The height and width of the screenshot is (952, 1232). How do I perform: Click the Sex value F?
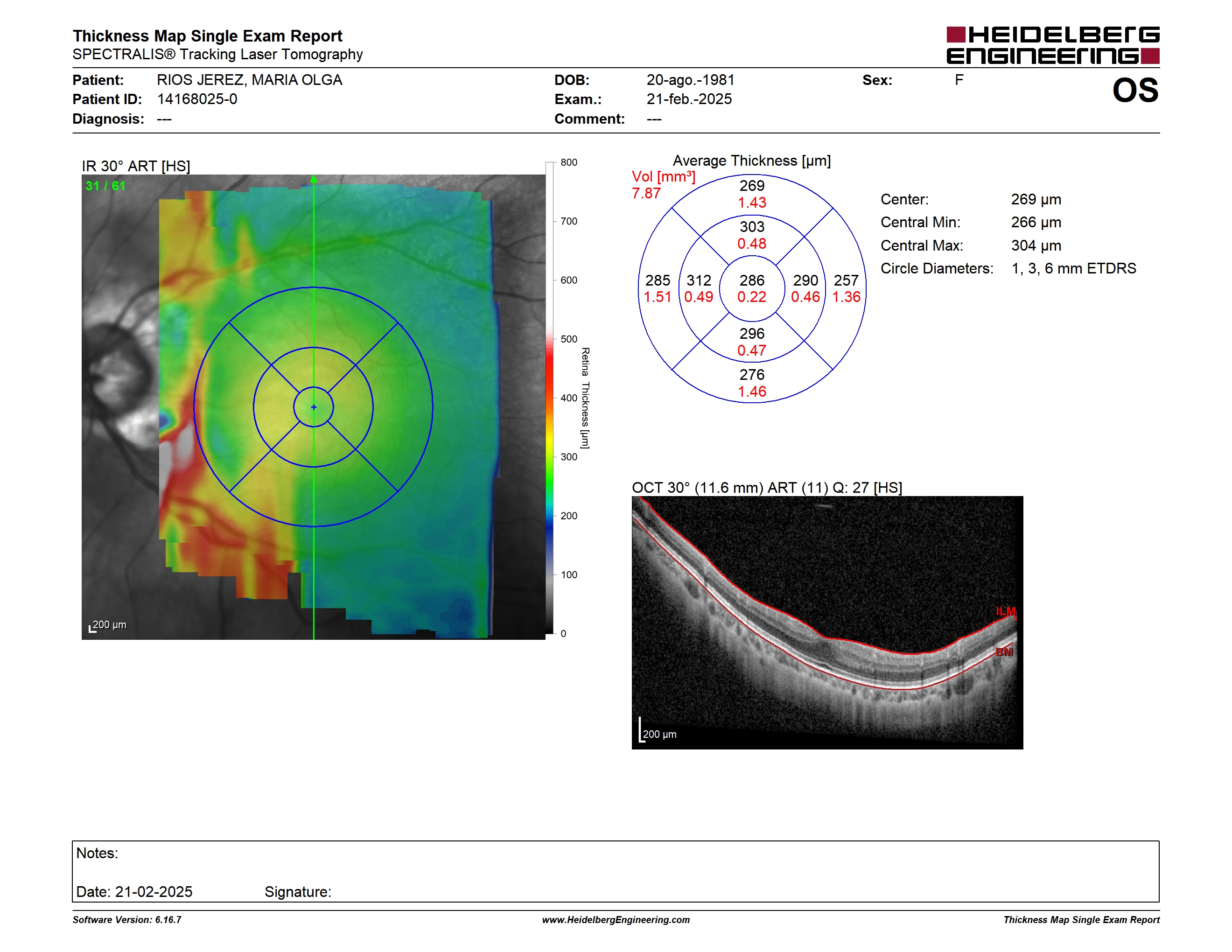(x=959, y=80)
